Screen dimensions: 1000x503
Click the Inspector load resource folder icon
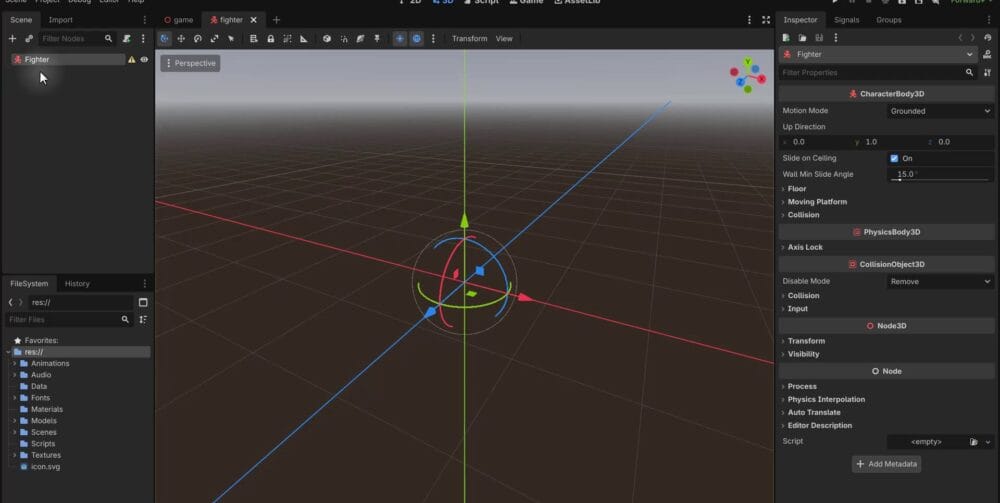[802, 38]
